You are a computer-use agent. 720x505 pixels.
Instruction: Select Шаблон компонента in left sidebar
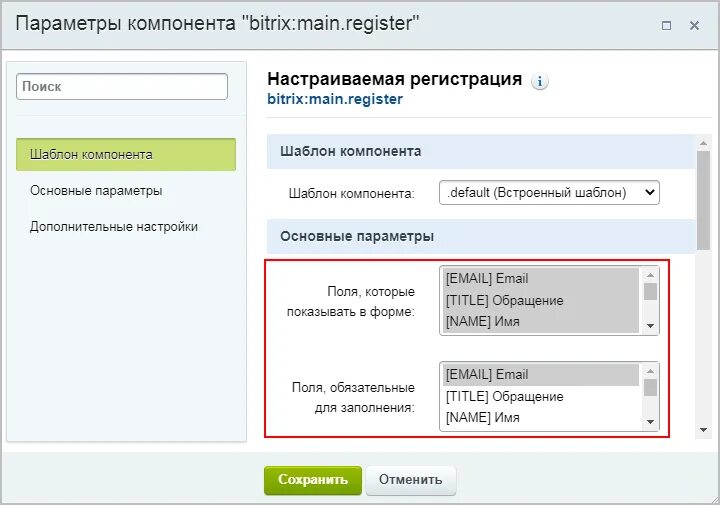pyautogui.click(x=126, y=154)
